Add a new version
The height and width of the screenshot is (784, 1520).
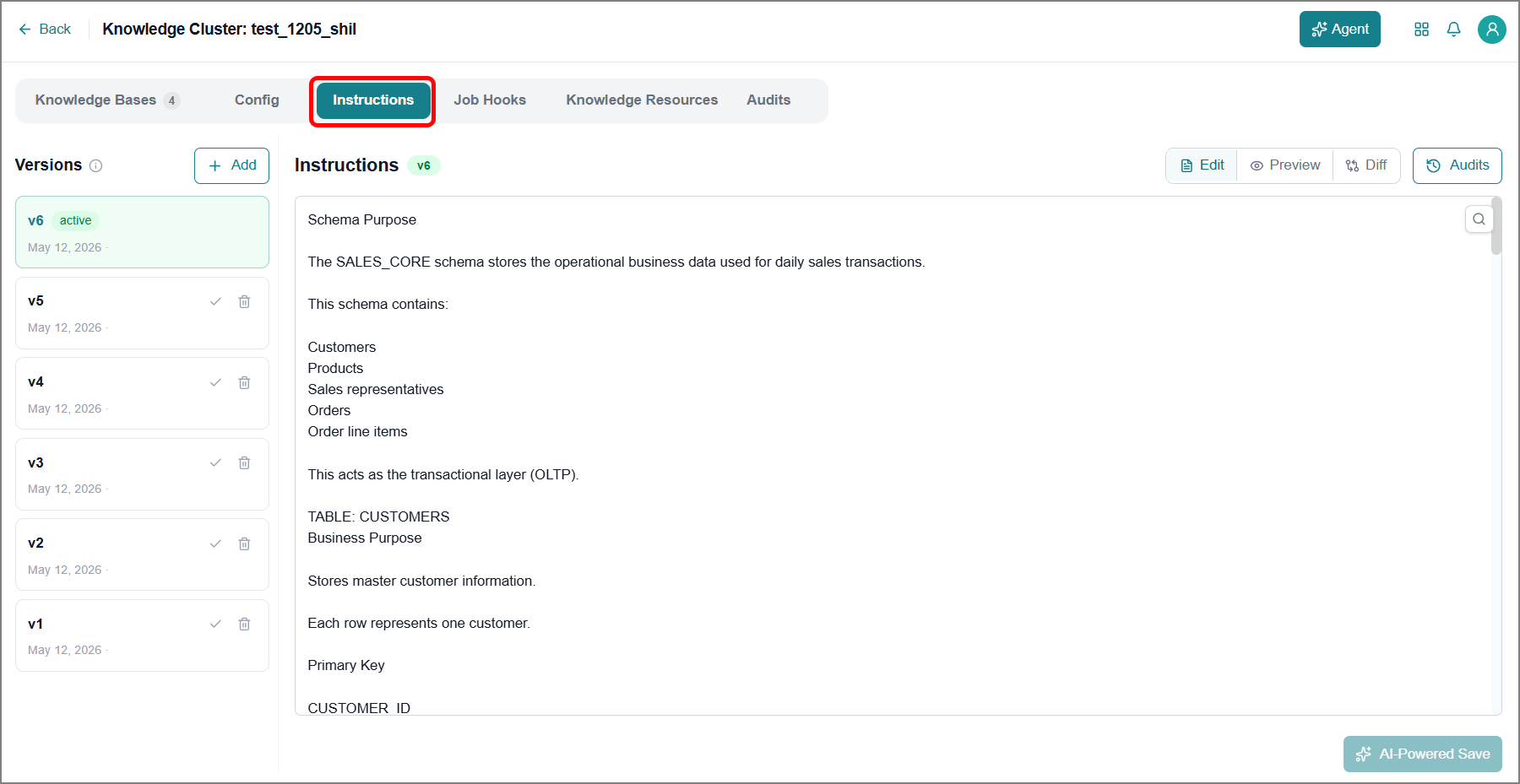pos(231,165)
